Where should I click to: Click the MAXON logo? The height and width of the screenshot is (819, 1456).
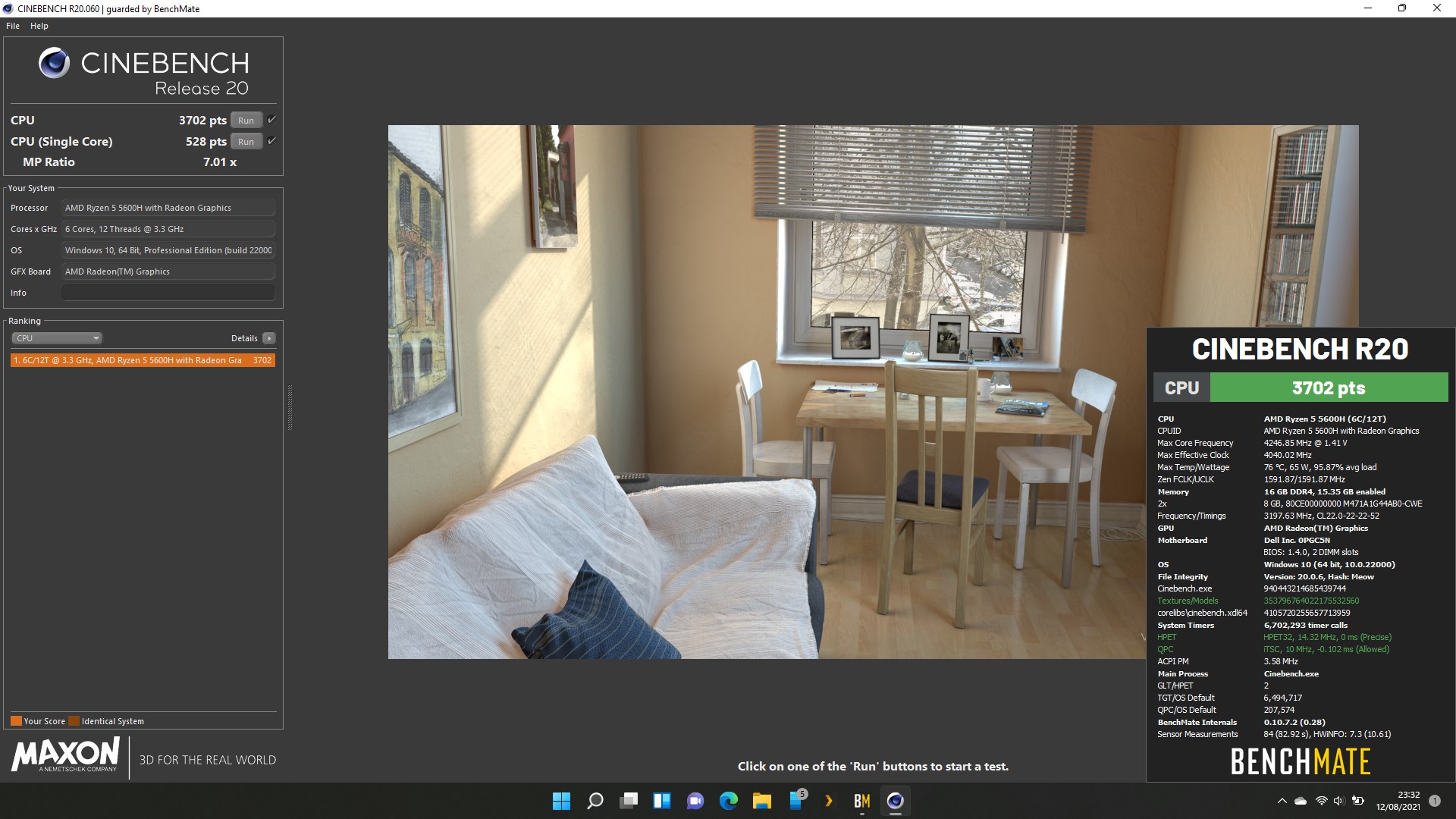65,755
